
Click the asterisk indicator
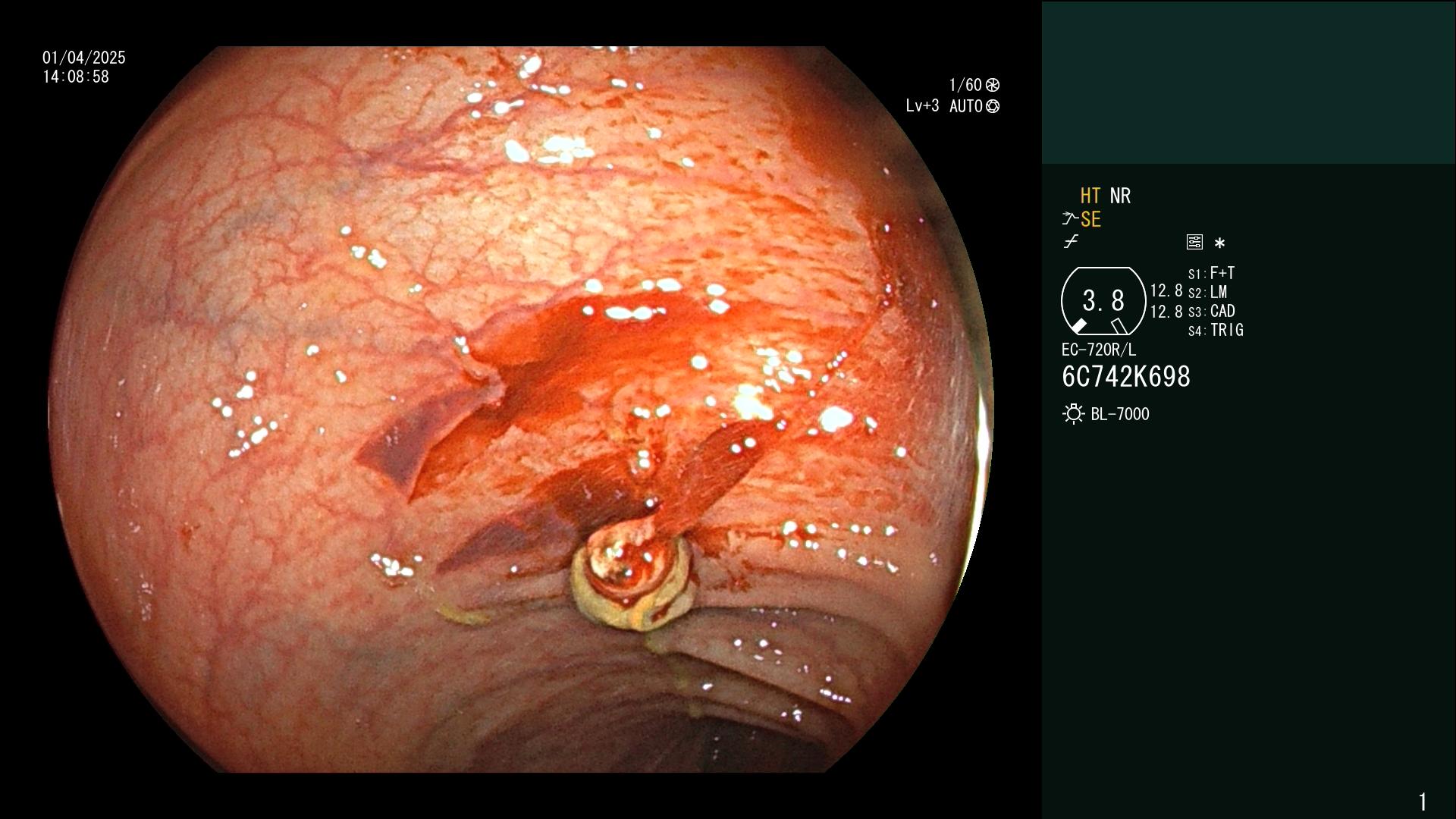point(1219,243)
